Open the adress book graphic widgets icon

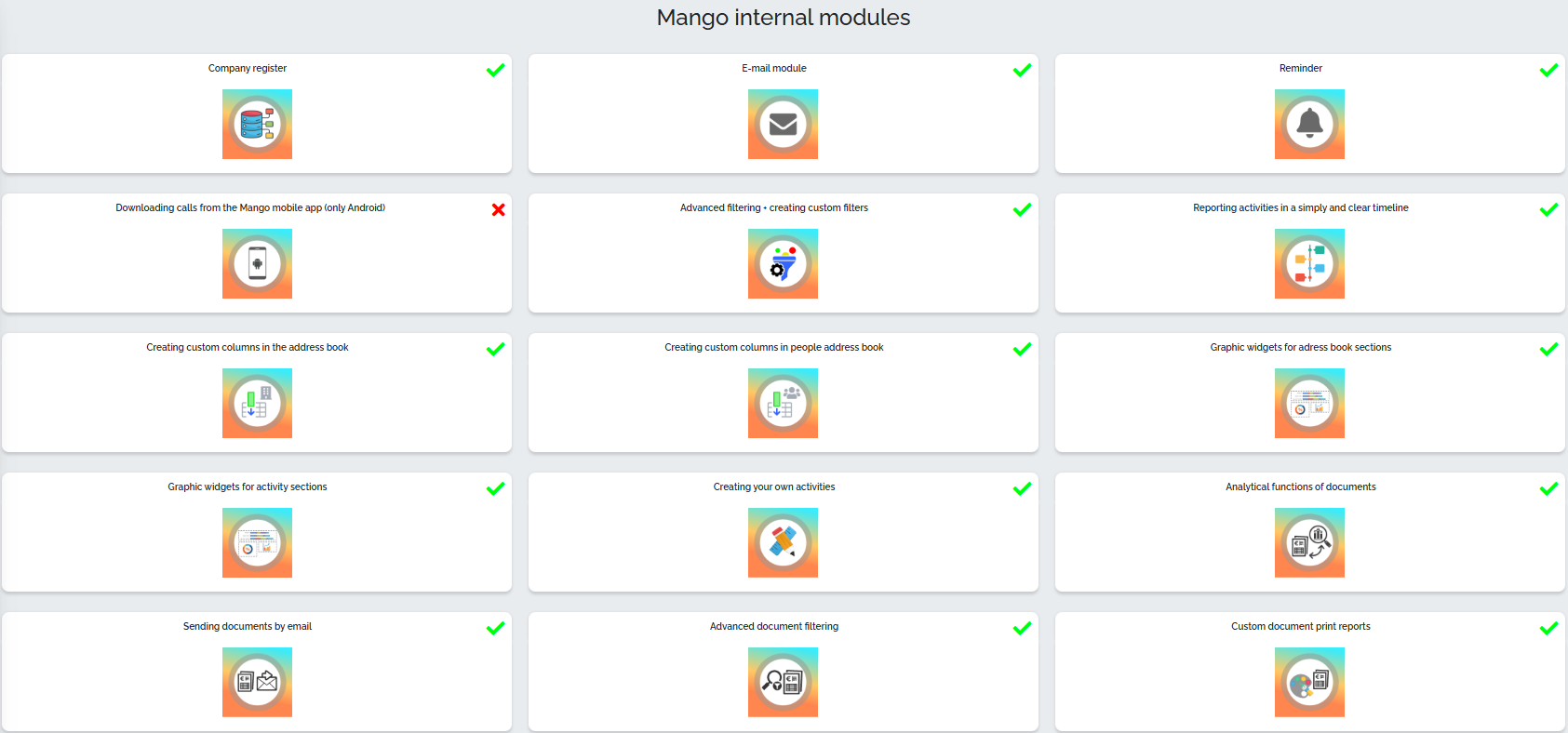(x=1309, y=403)
